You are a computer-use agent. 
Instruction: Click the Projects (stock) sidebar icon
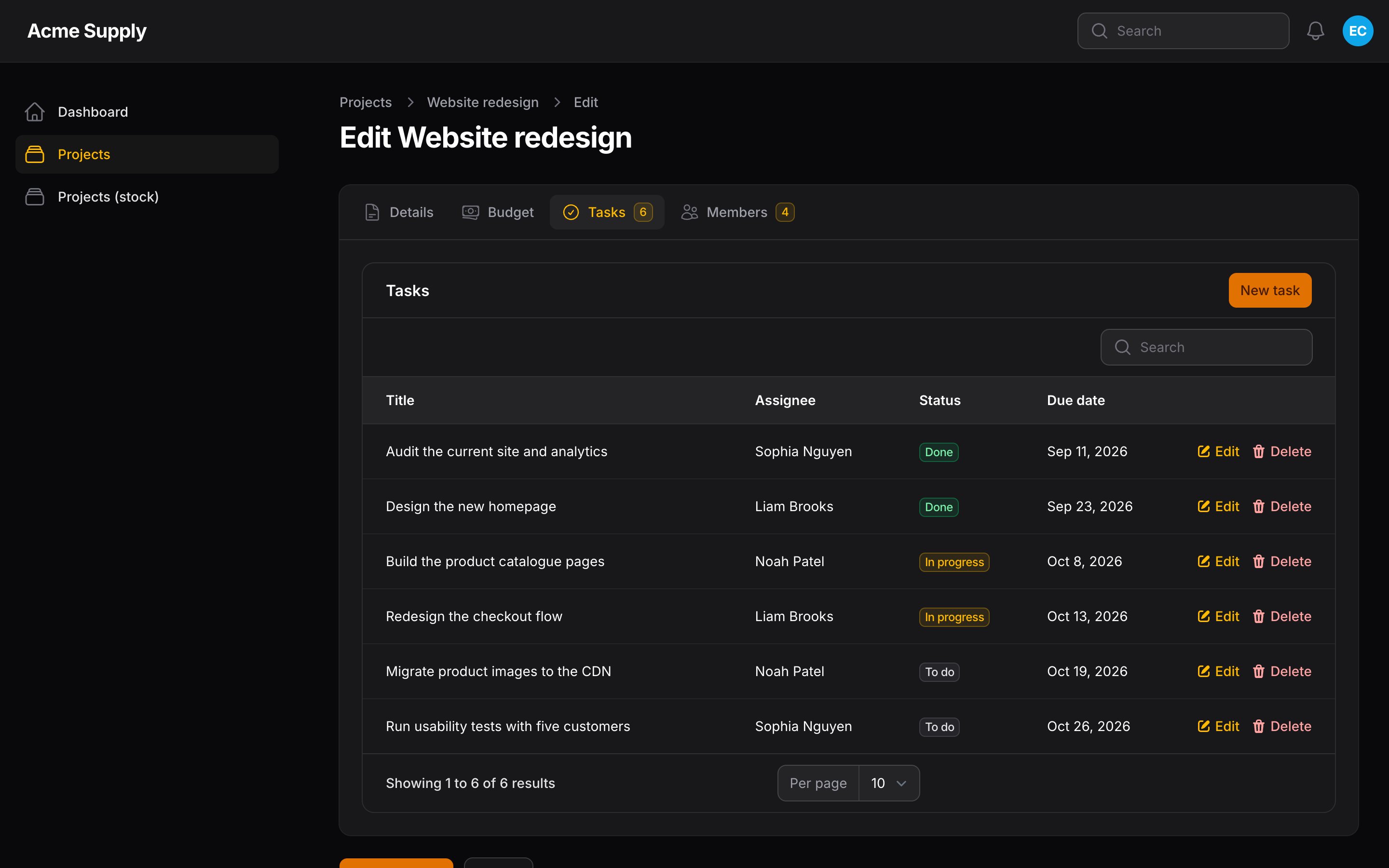(34, 197)
